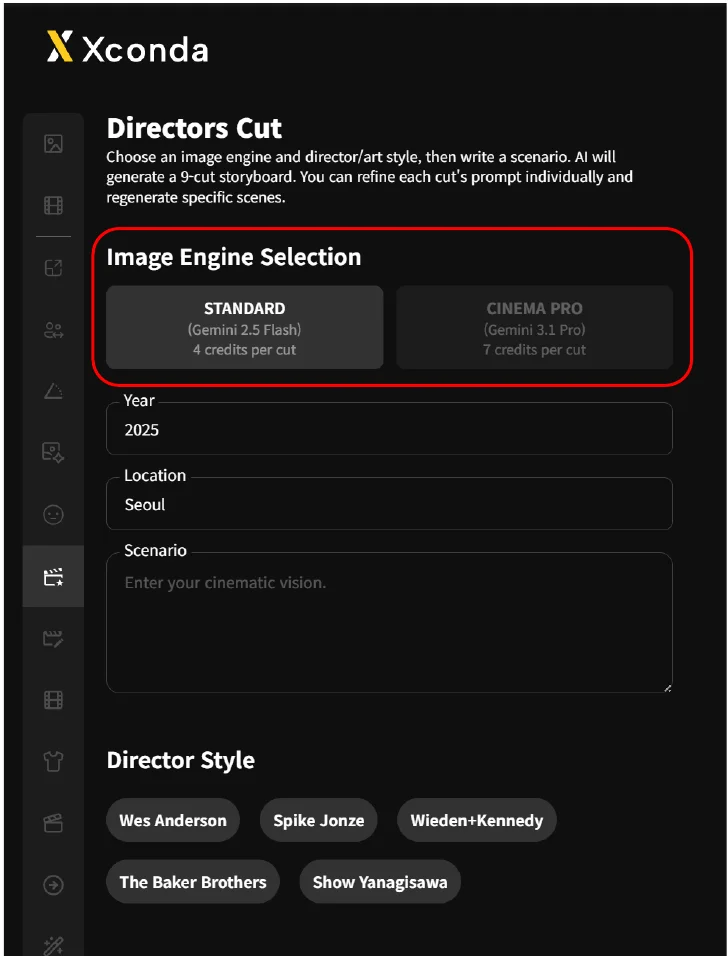Viewport: 728px width, 958px height.
Task: Select the smiley face sidebar icon
Action: click(54, 514)
